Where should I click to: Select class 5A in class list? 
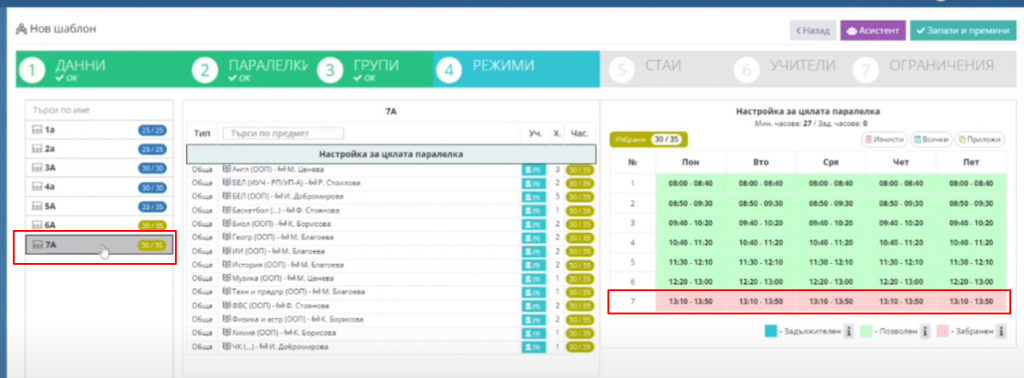click(x=99, y=206)
